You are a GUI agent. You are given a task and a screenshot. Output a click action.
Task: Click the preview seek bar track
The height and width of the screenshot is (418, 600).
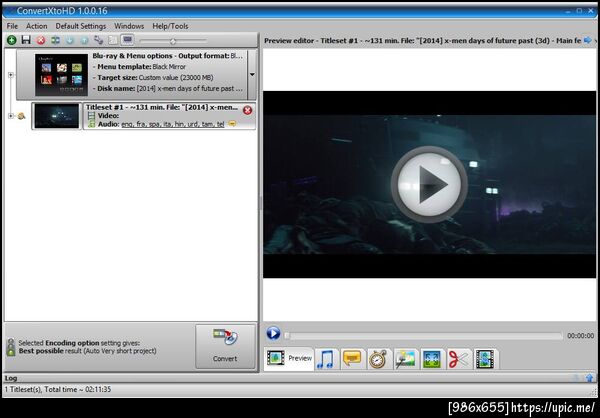(x=423, y=336)
